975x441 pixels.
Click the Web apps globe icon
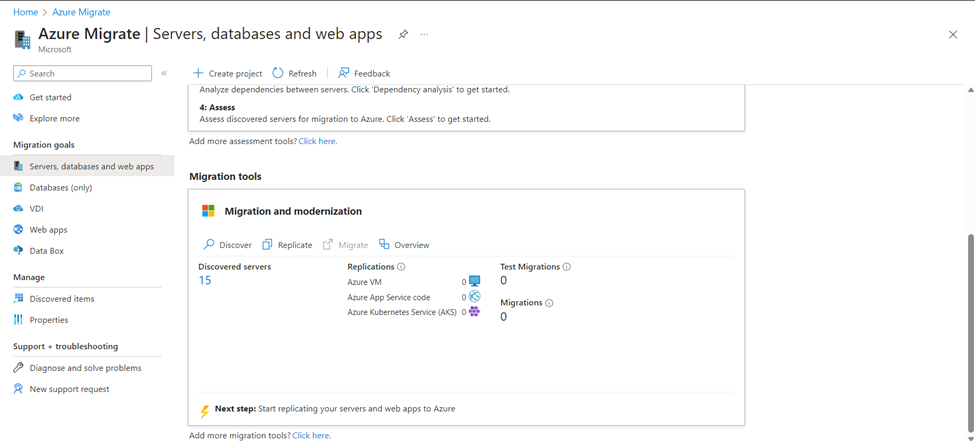point(18,230)
